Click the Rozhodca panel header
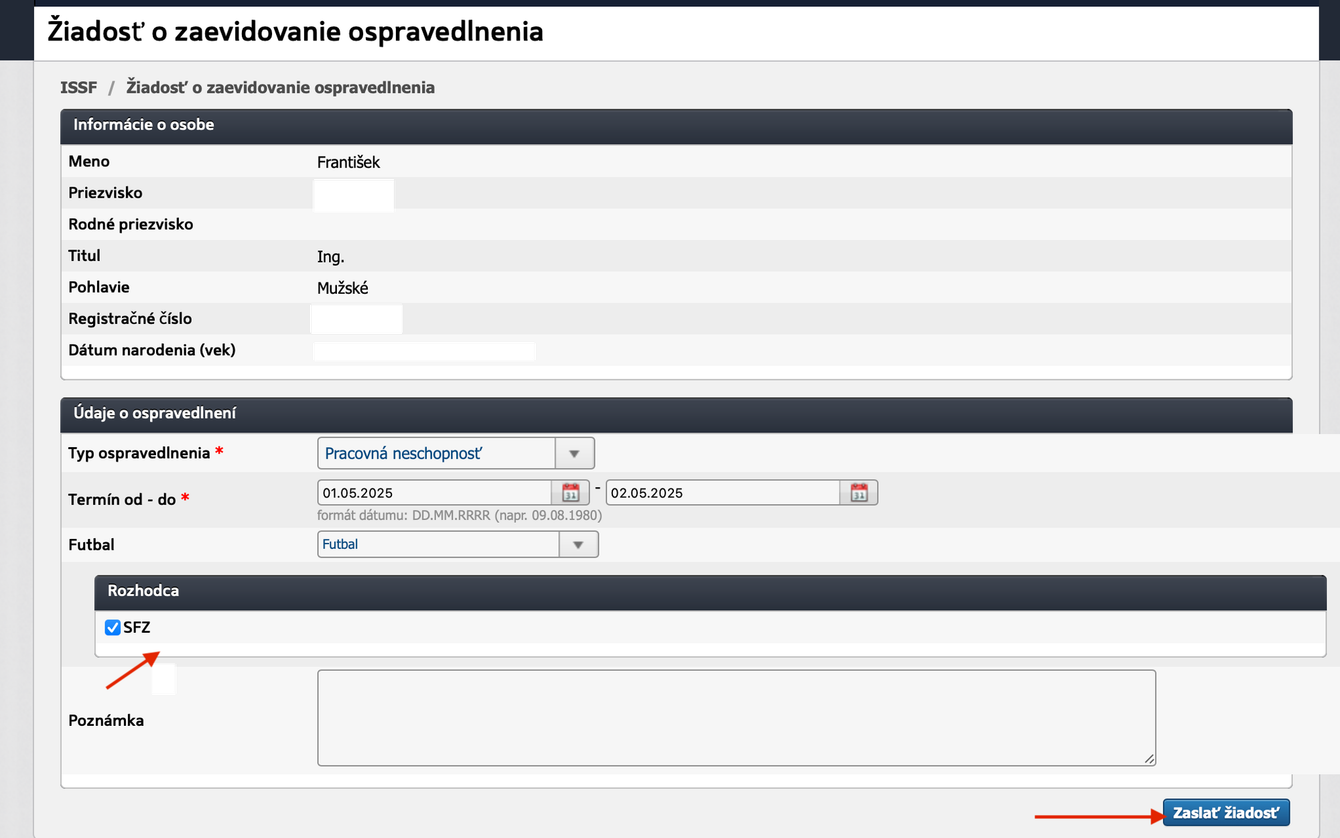 pos(144,591)
